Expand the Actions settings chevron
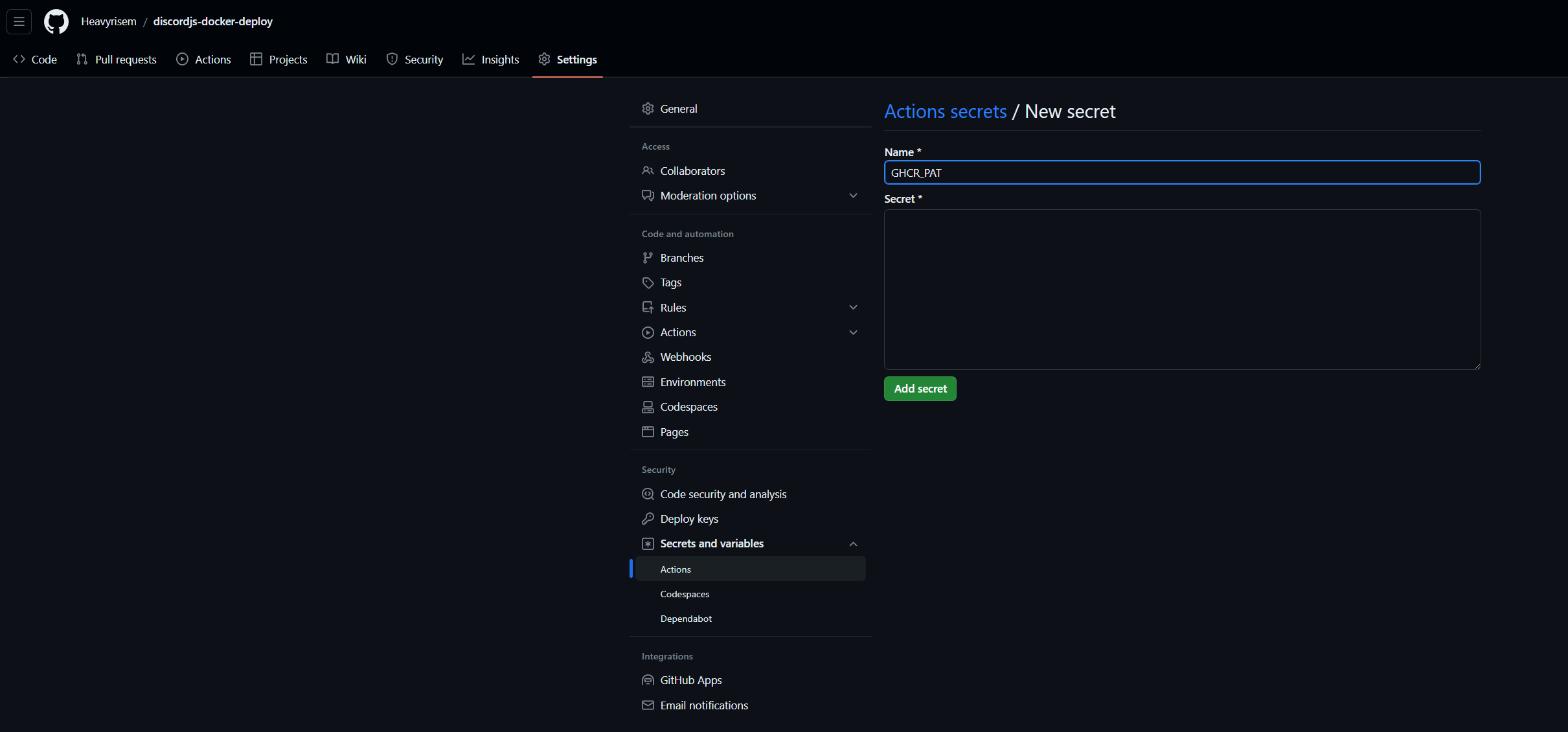Viewport: 1568px width, 732px height. click(853, 332)
